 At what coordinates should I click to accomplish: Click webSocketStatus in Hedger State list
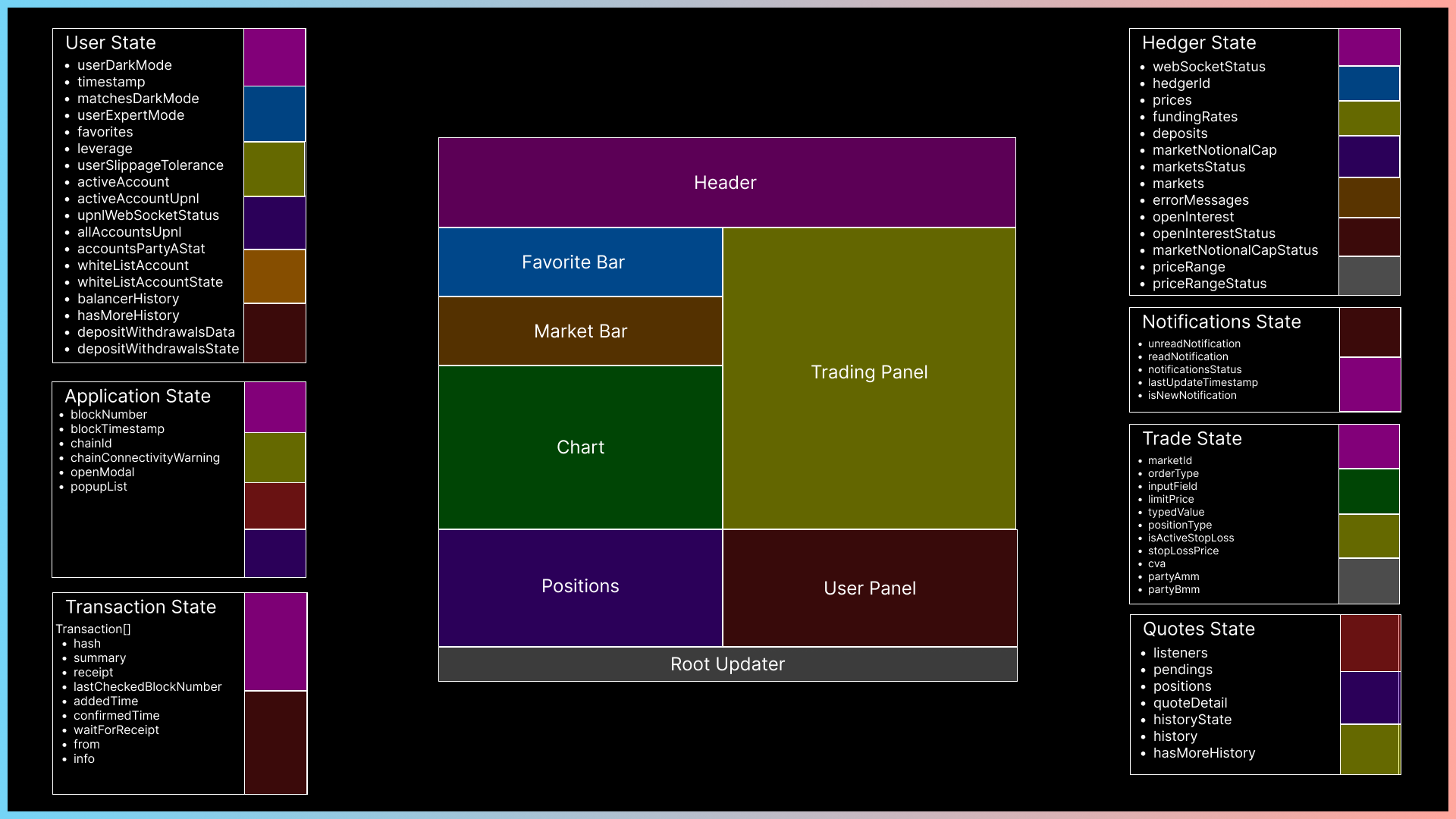click(x=1209, y=67)
